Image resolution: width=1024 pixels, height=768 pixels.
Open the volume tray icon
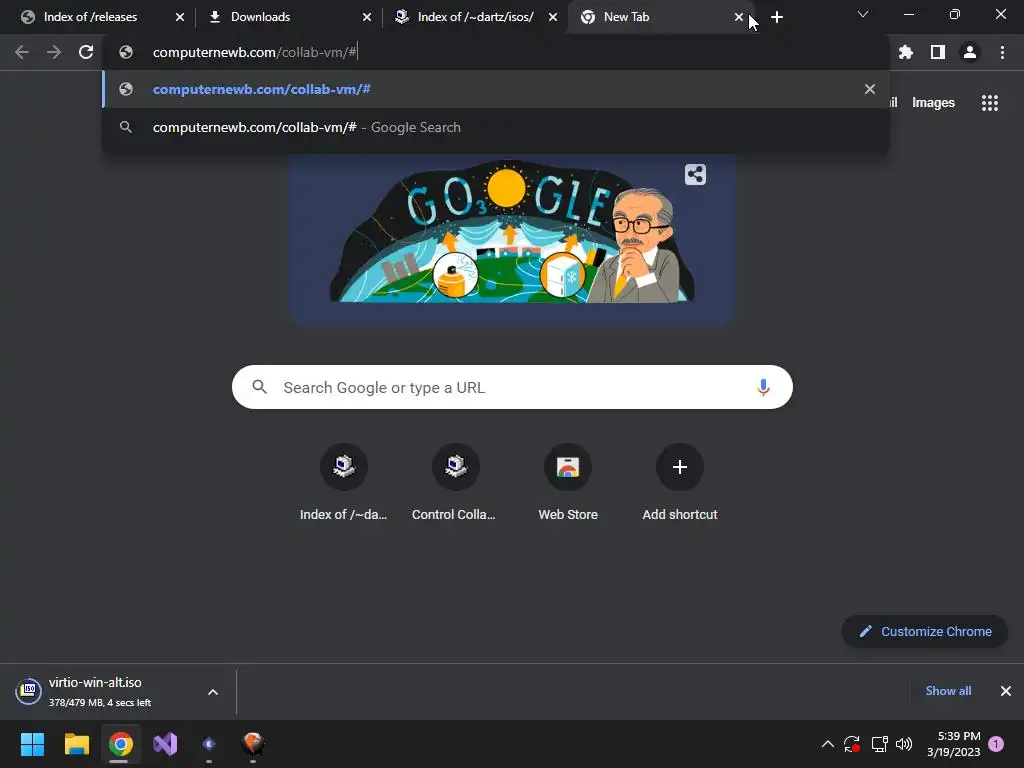(x=904, y=744)
